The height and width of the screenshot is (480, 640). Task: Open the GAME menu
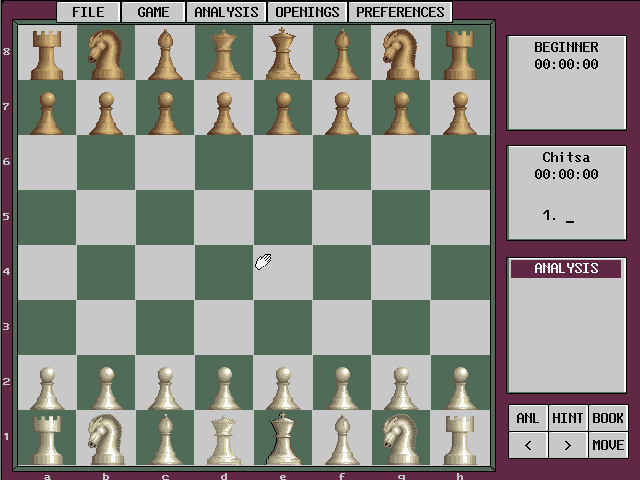click(153, 12)
